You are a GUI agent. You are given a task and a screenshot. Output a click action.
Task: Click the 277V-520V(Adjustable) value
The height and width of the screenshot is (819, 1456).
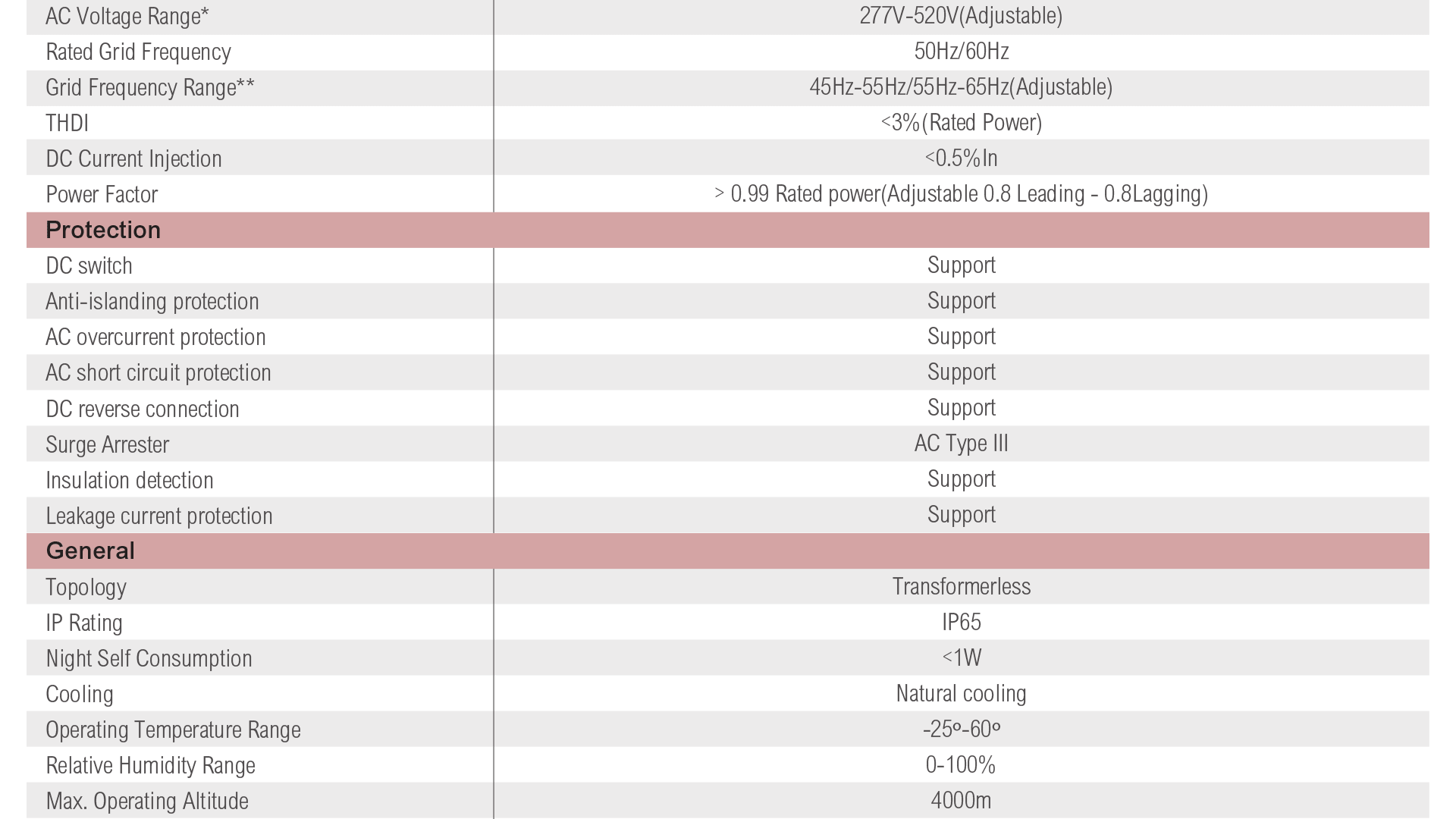(961, 16)
